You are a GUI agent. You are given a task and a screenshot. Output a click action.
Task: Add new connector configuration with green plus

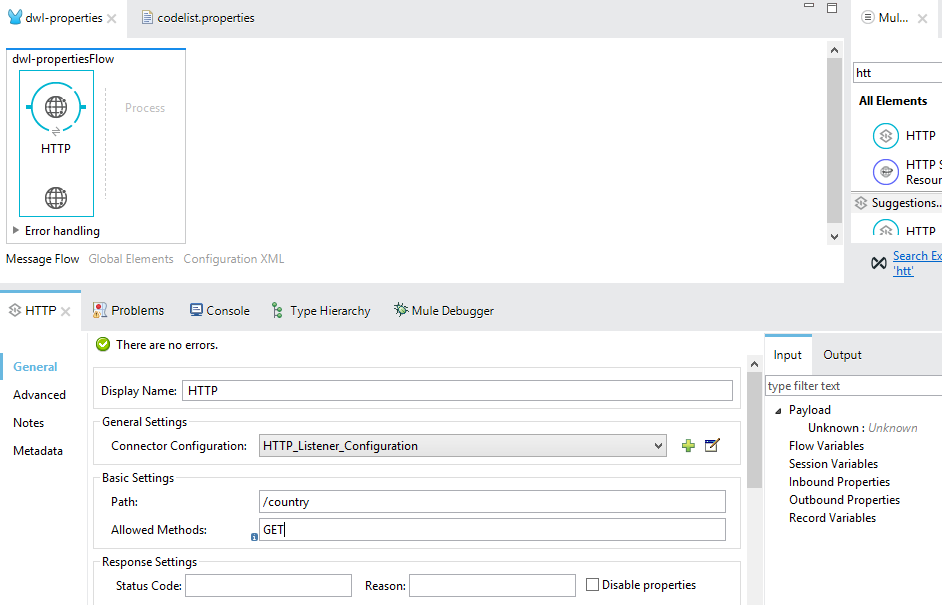(688, 446)
